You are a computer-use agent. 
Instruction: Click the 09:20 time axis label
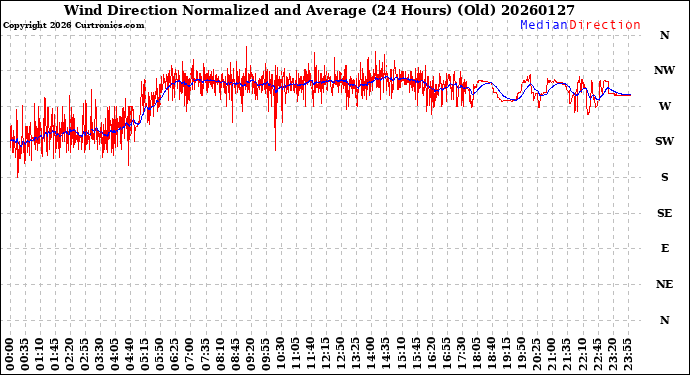[x=250, y=355]
